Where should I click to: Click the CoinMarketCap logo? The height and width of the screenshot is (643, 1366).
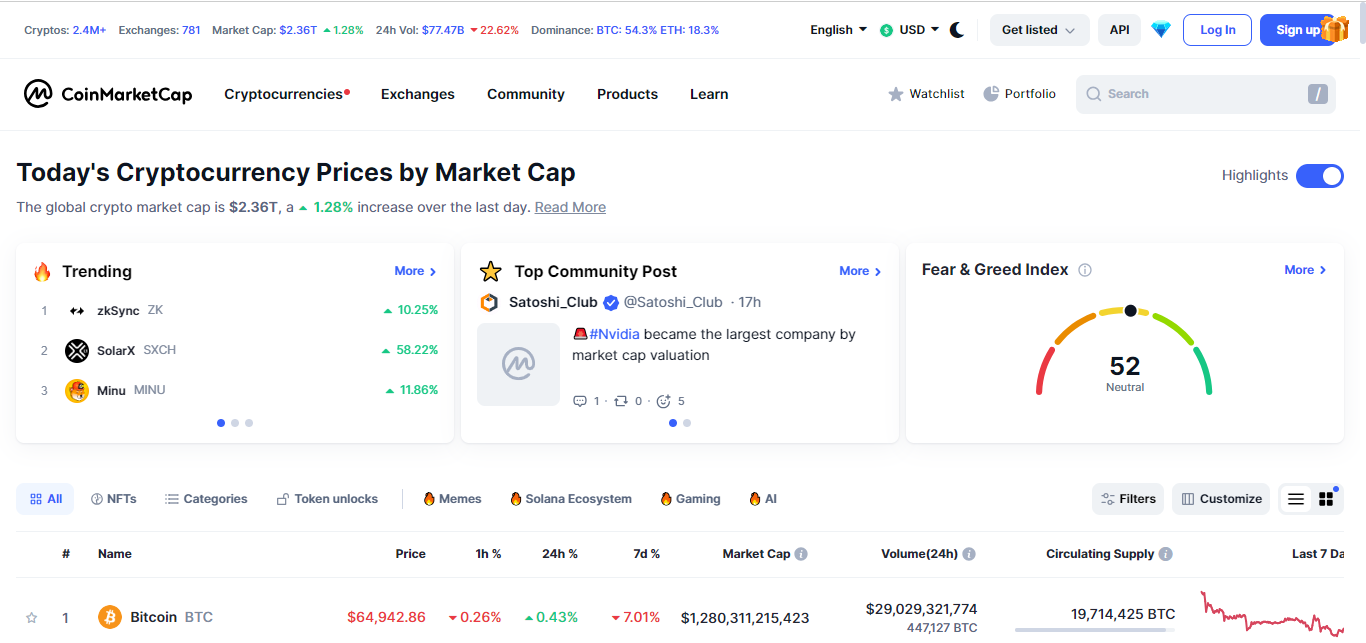[108, 94]
